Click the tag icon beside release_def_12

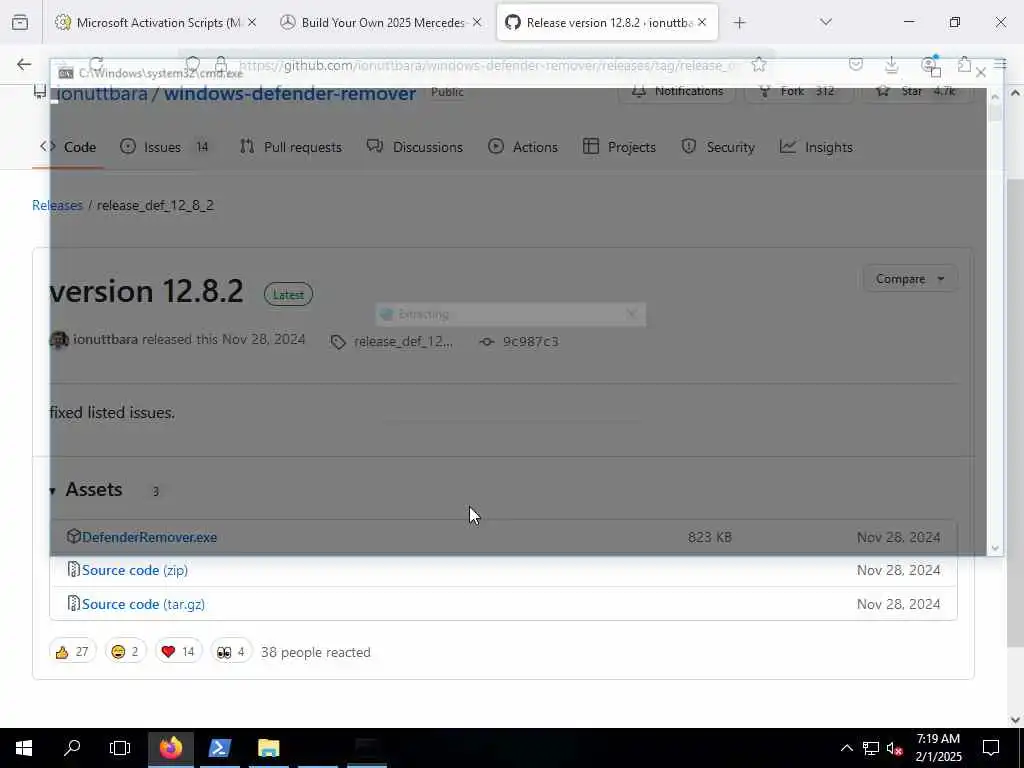pyautogui.click(x=338, y=342)
